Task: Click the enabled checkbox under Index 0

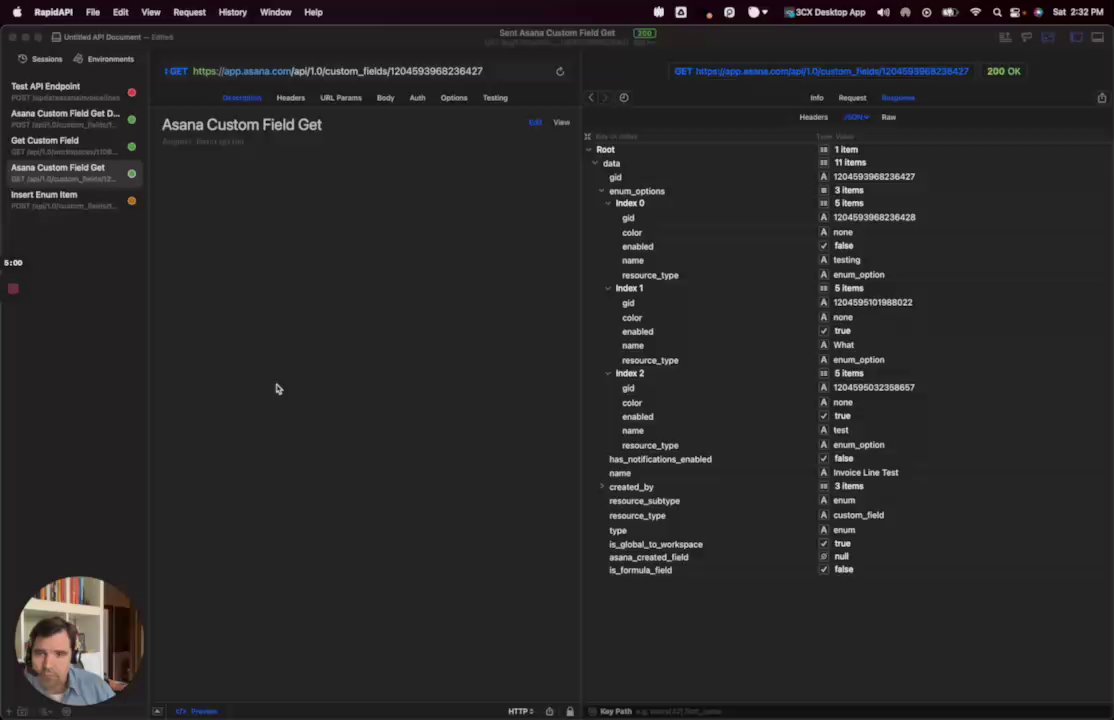Action: click(823, 246)
